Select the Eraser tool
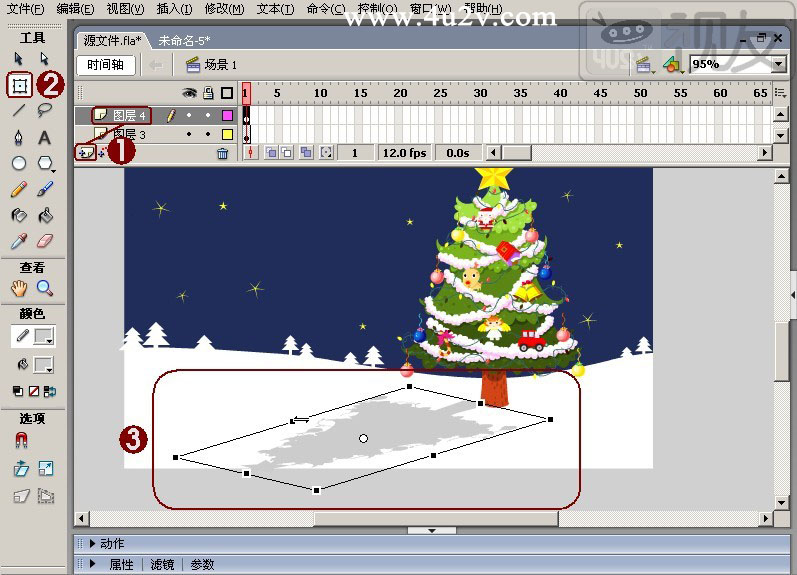 [x=44, y=241]
